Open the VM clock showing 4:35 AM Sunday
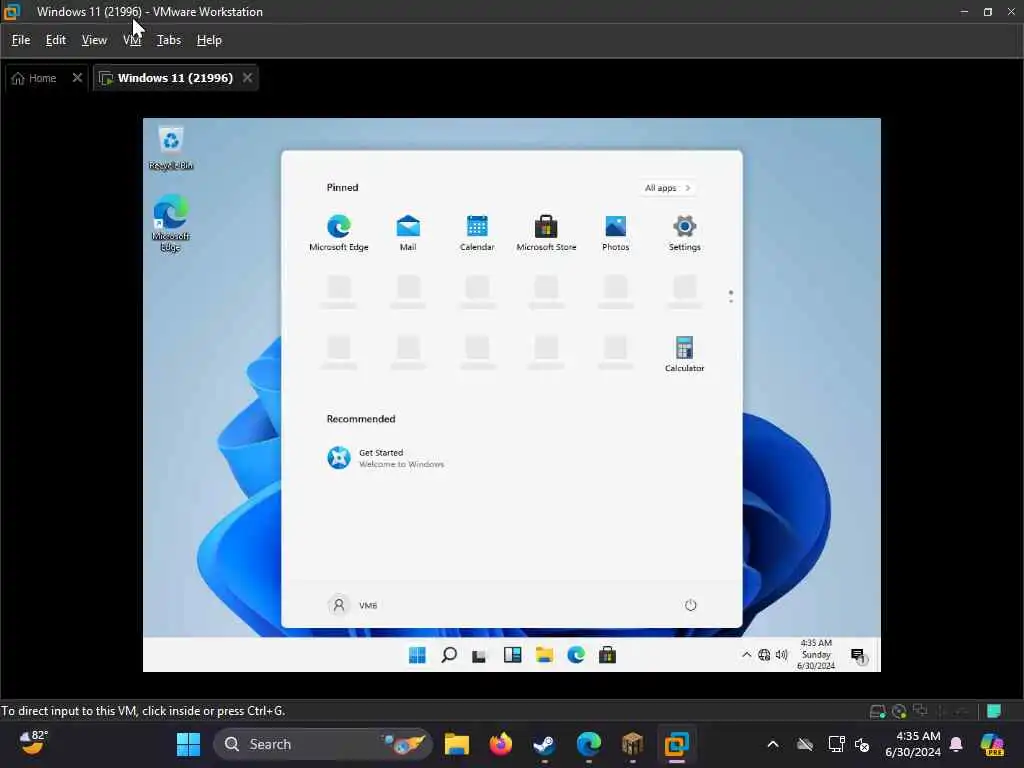1024x768 pixels. coord(816,654)
